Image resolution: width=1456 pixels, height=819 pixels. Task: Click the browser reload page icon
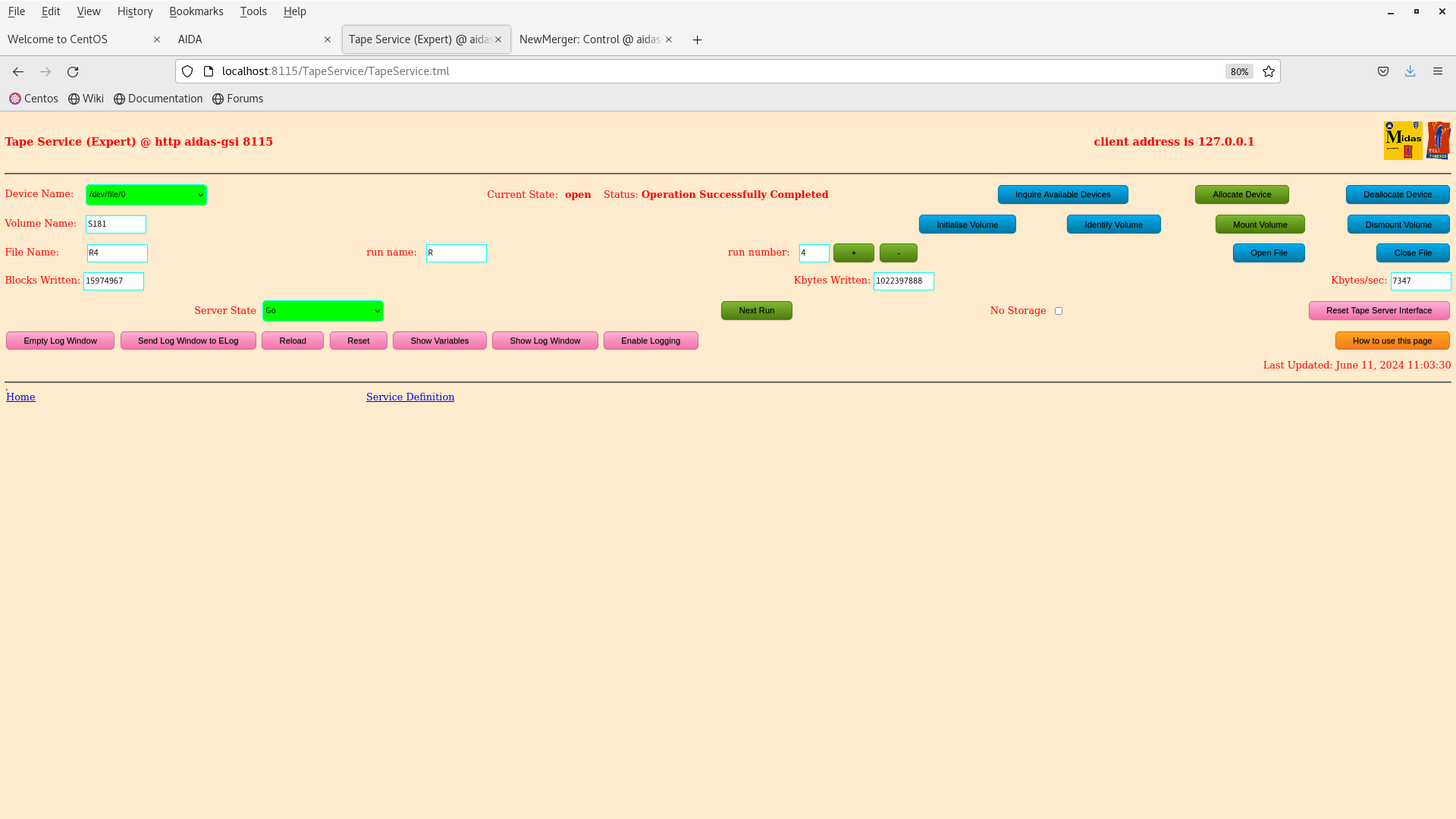[73, 71]
